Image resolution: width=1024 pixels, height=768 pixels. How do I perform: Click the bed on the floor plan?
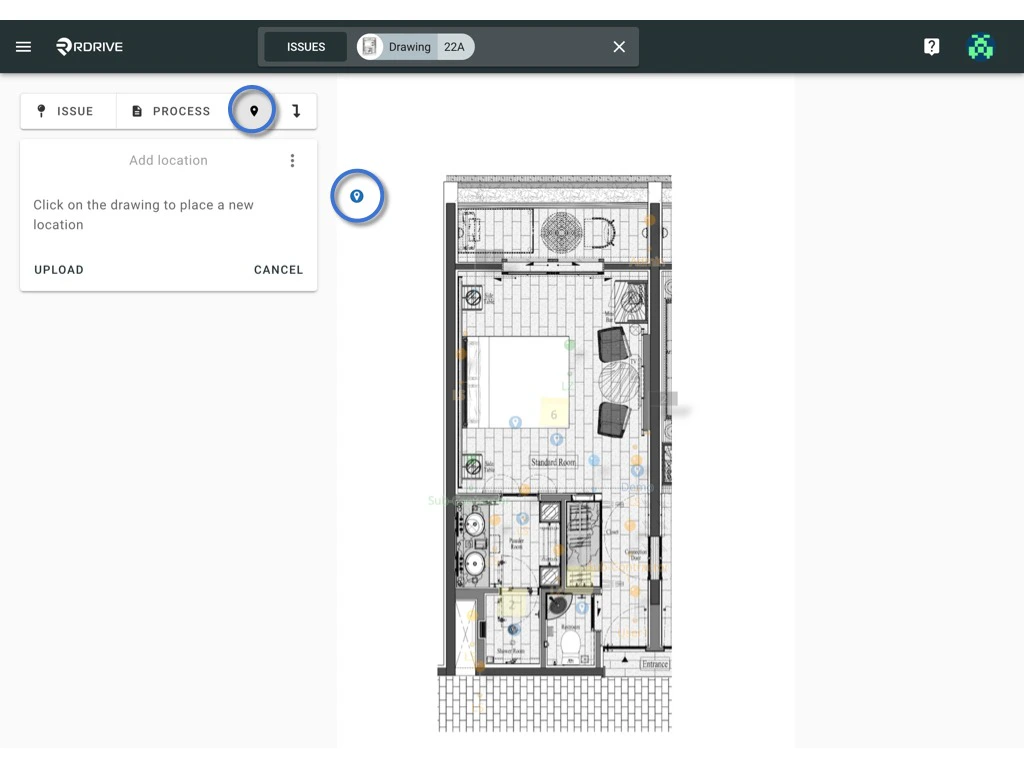tap(517, 382)
